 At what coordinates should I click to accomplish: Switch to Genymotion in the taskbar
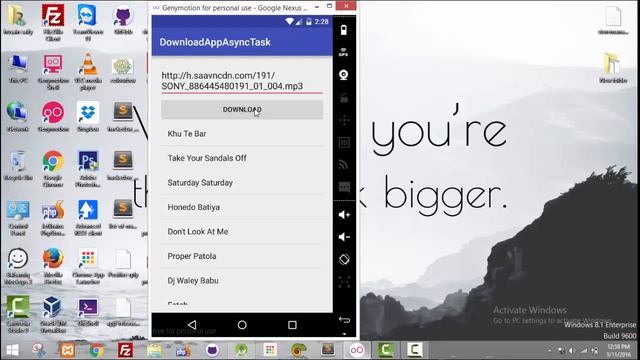click(357, 350)
